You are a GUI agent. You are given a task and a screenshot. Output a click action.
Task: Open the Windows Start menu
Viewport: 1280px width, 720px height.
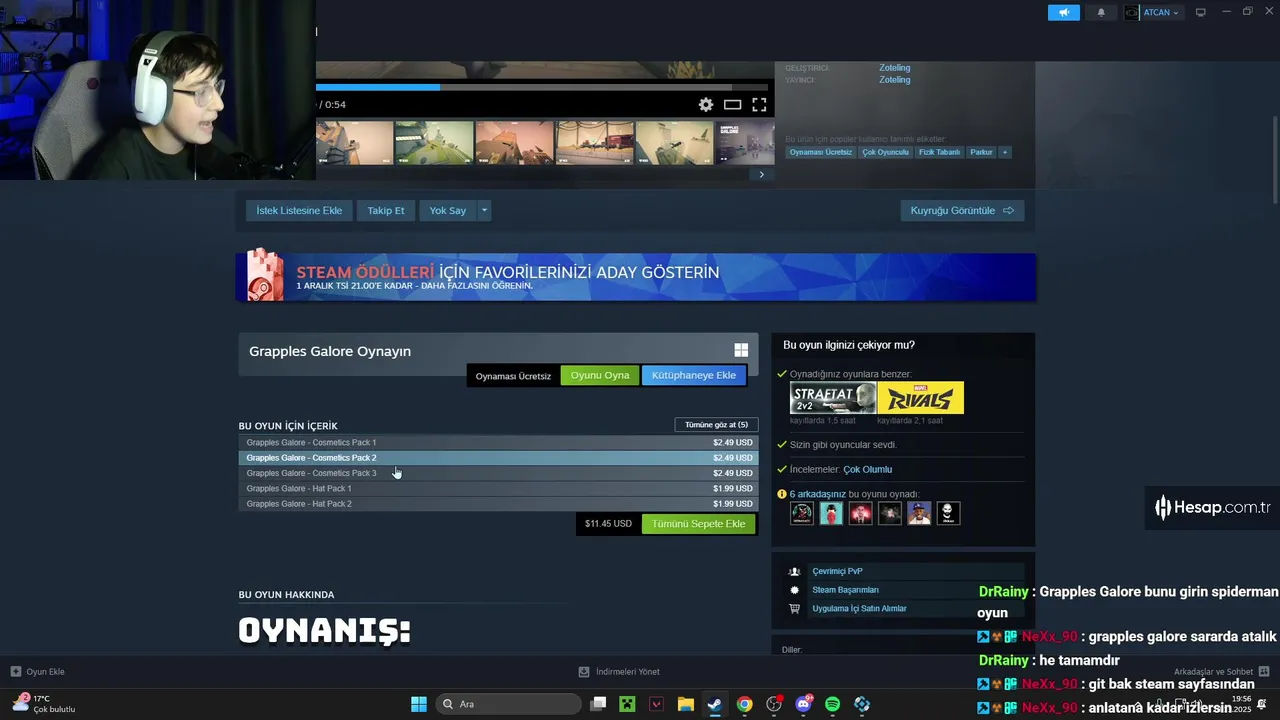(x=419, y=704)
